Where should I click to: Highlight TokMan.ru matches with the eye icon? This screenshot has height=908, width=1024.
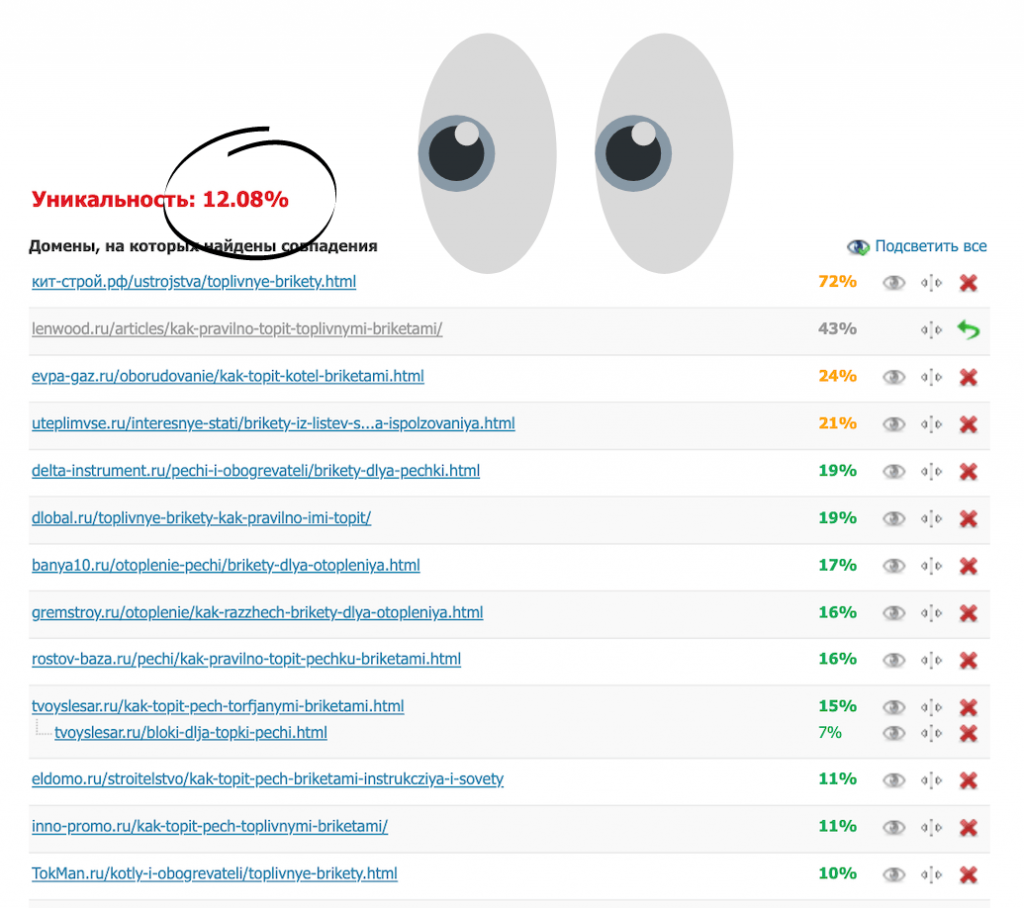(x=894, y=875)
